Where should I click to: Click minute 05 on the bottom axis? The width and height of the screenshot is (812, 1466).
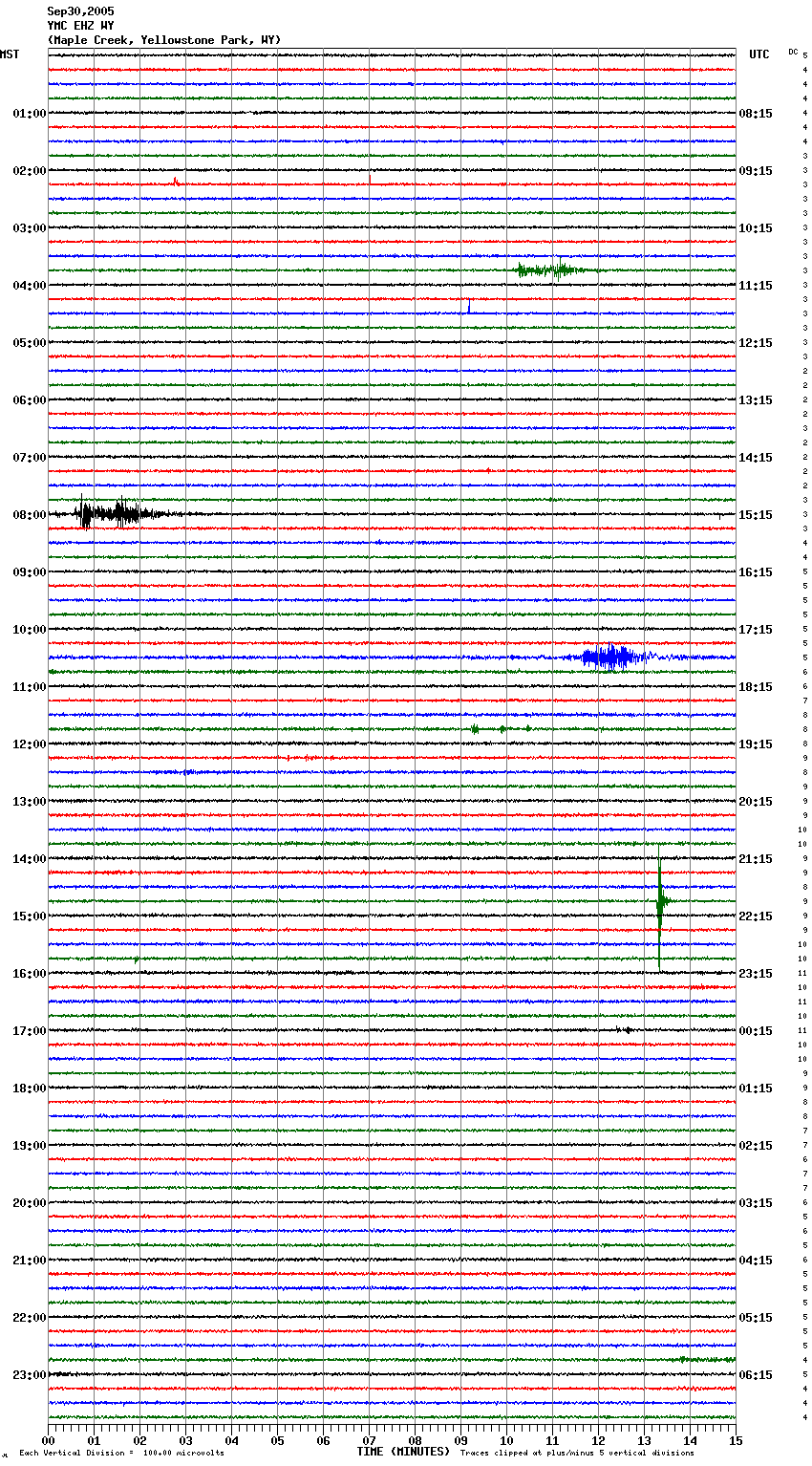tap(278, 1440)
